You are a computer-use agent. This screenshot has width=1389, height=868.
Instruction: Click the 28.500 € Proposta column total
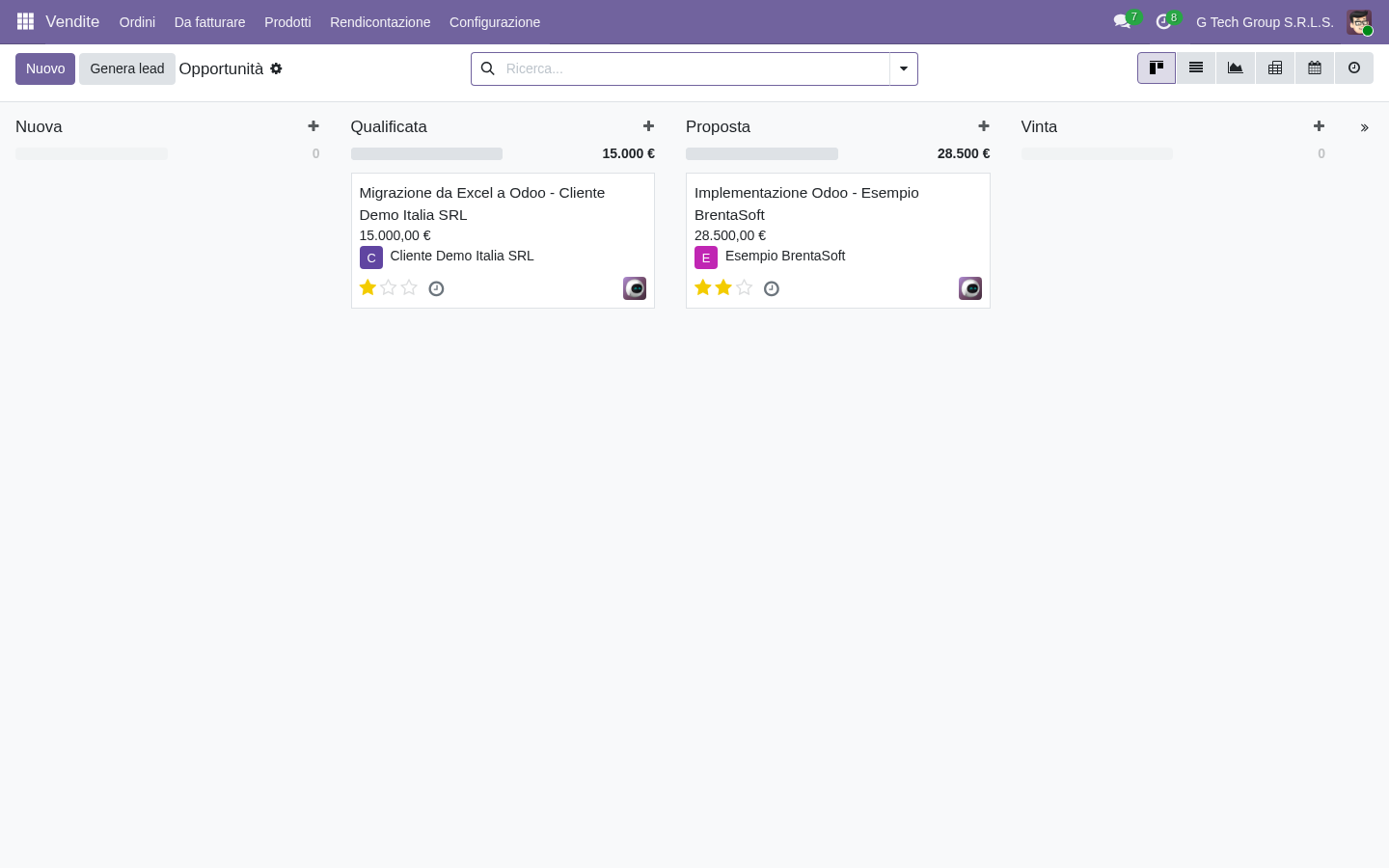tap(964, 153)
